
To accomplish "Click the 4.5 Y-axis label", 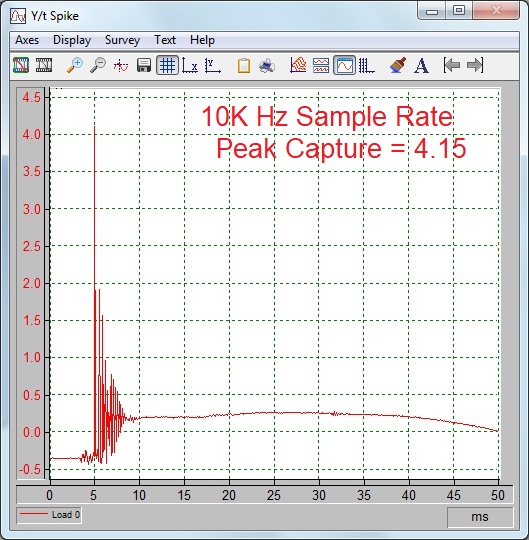I will pos(31,97).
